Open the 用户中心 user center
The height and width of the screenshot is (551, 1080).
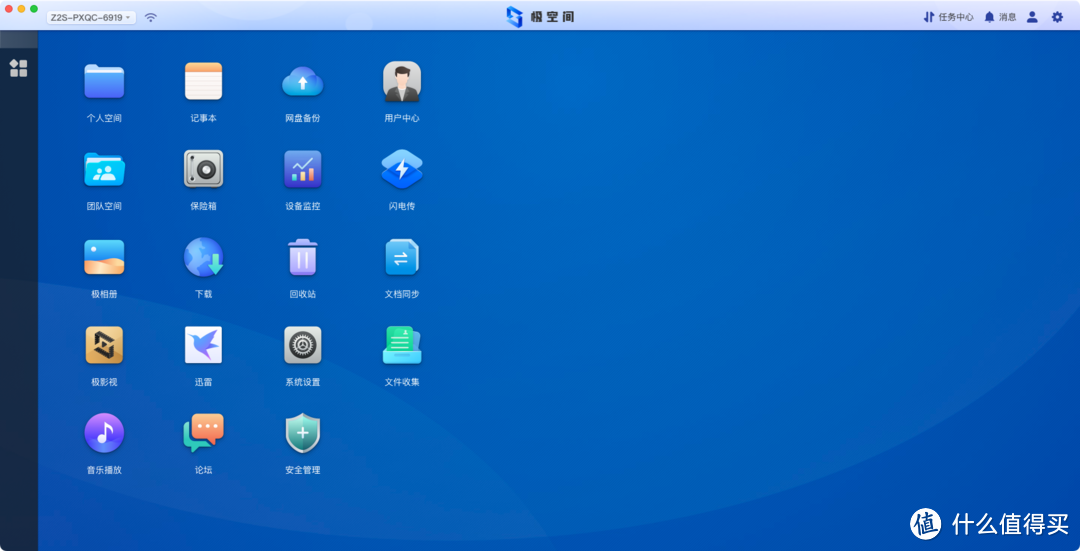point(402,82)
